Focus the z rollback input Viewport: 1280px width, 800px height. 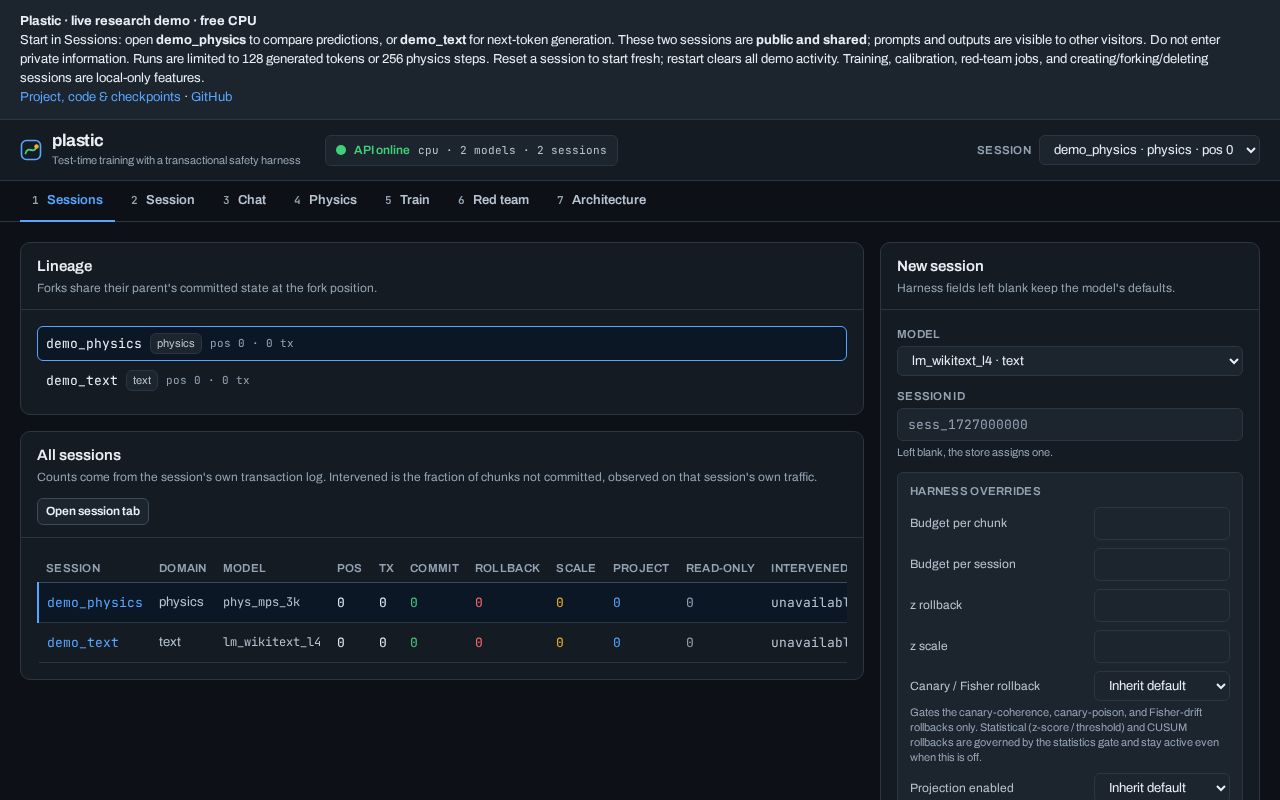pos(1162,606)
